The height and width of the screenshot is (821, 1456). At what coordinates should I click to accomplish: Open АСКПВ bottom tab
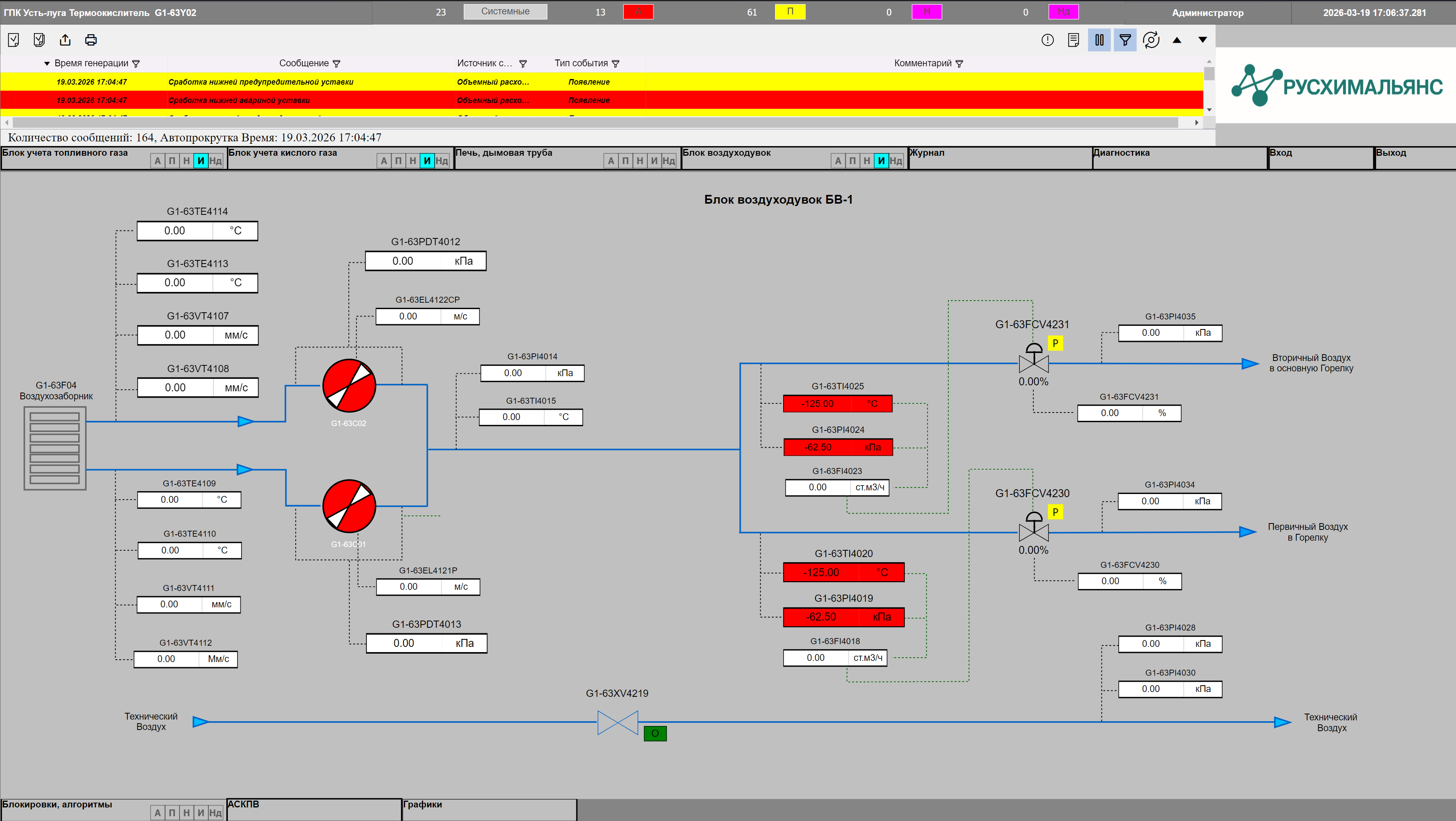point(314,810)
